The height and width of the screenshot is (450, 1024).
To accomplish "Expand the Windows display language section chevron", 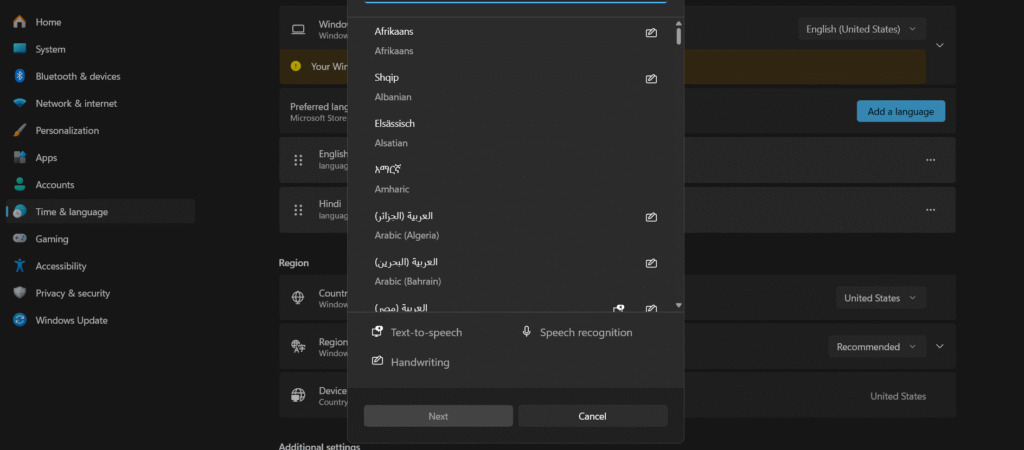I will tap(940, 45).
